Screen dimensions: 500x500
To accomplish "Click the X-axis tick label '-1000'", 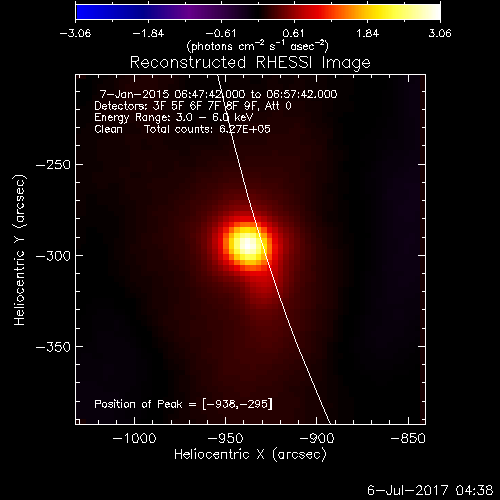I will tap(135, 438).
